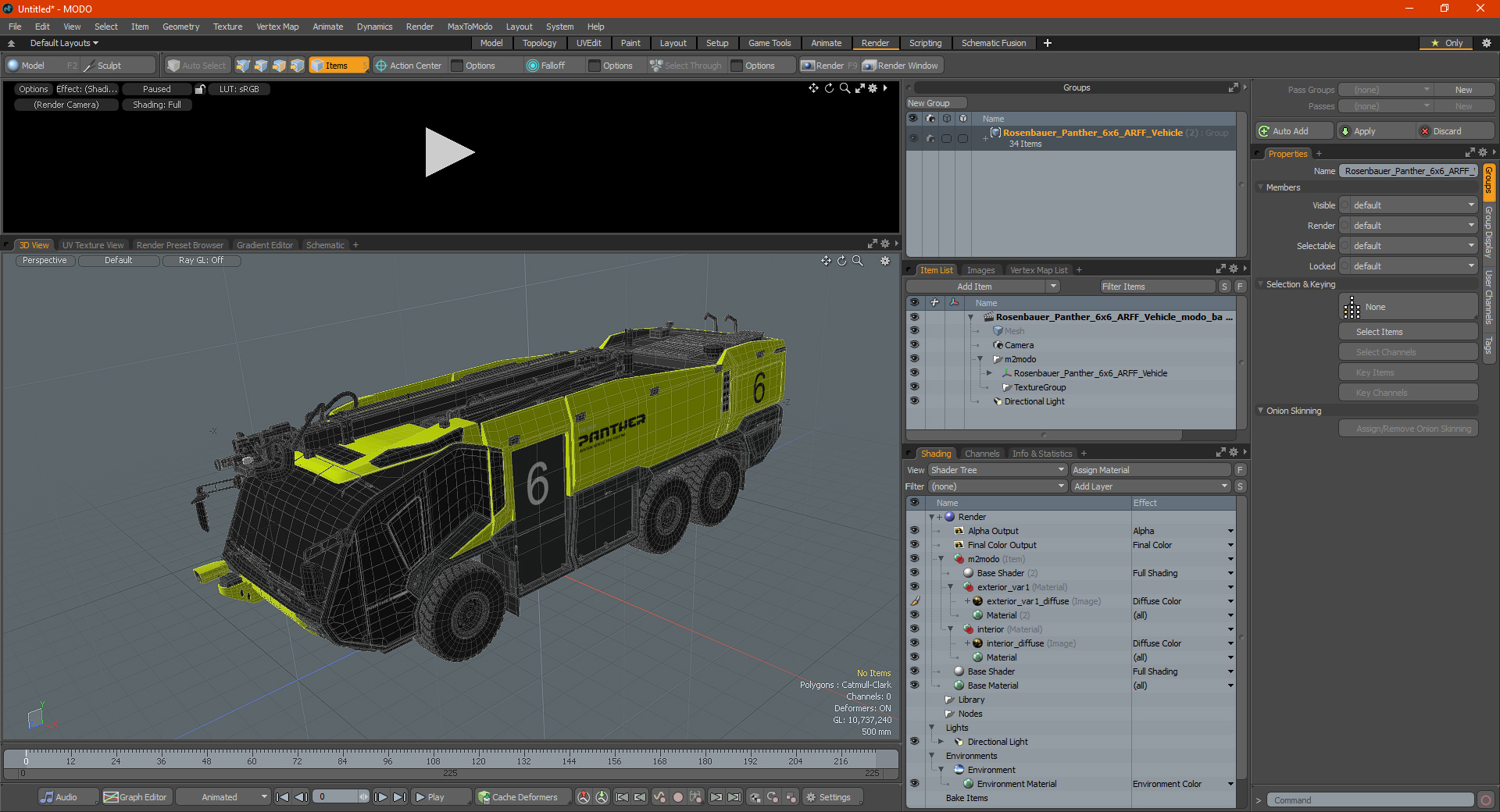Screen dimensions: 1500x812
Task: Open 3D viewport gear settings
Action: pyautogui.click(x=885, y=261)
